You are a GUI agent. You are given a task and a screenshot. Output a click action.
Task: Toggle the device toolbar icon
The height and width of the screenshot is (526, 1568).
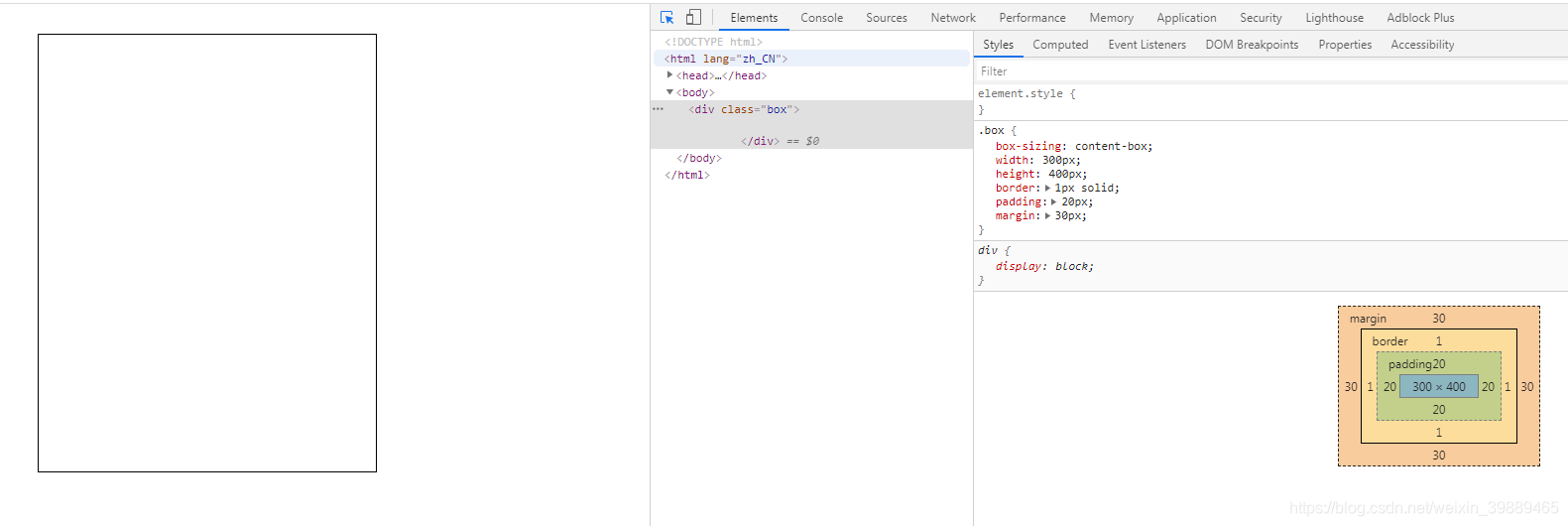pyautogui.click(x=693, y=18)
